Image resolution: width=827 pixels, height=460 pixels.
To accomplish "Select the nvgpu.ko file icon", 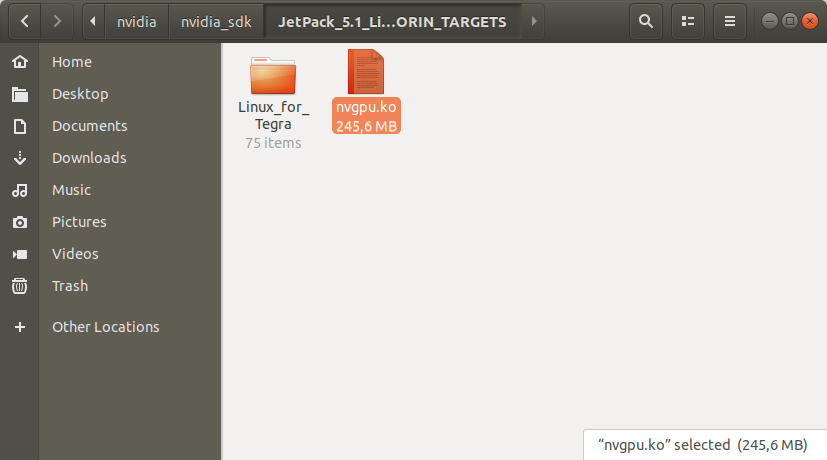I will point(366,72).
